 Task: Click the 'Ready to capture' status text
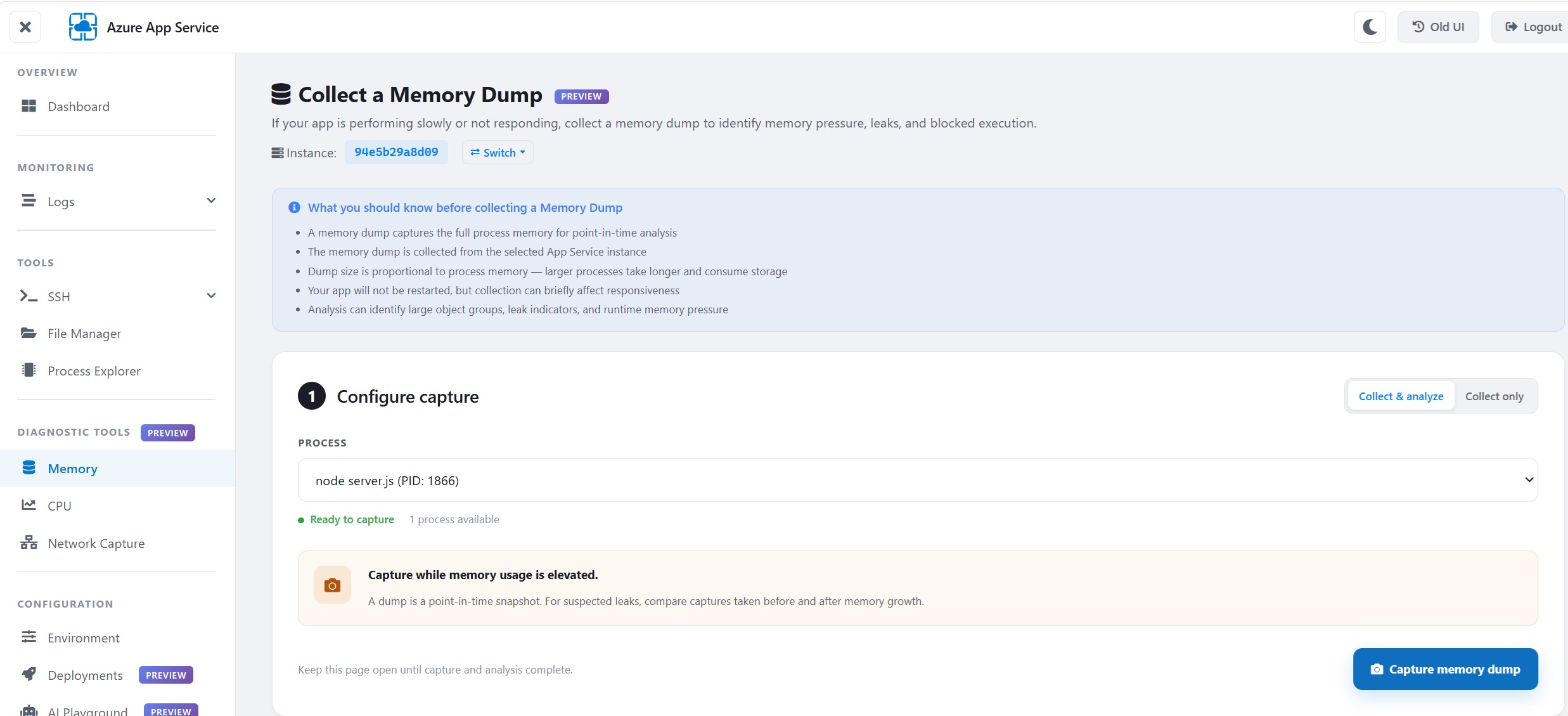352,519
